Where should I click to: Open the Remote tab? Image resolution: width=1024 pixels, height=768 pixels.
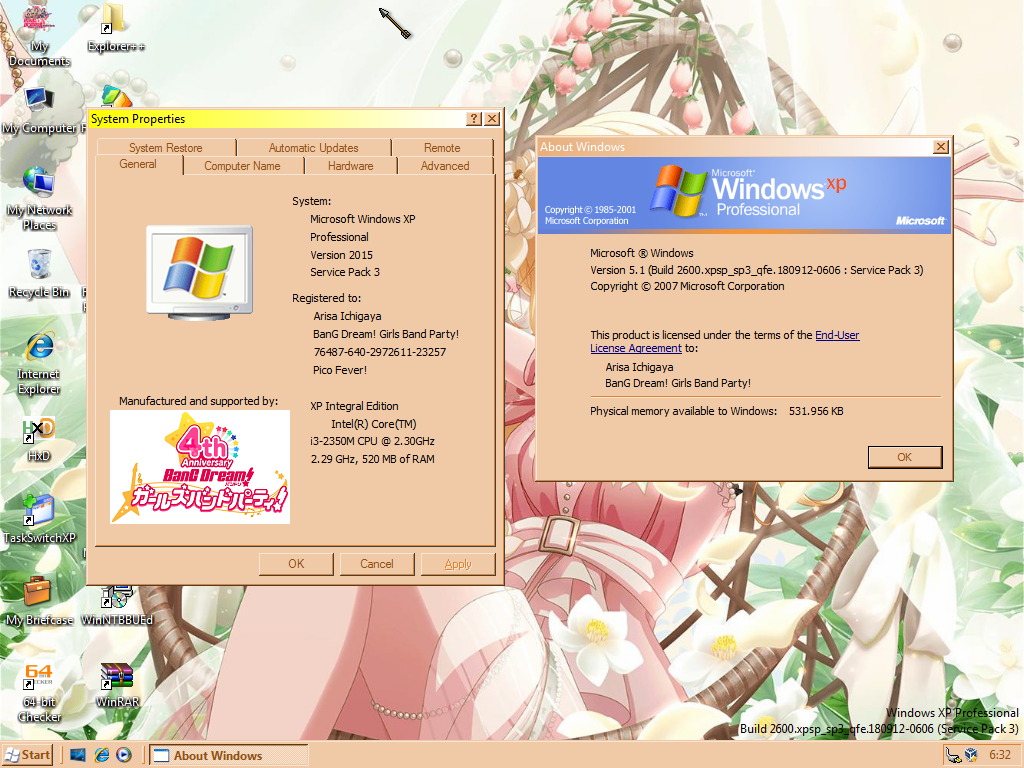pyautogui.click(x=442, y=148)
